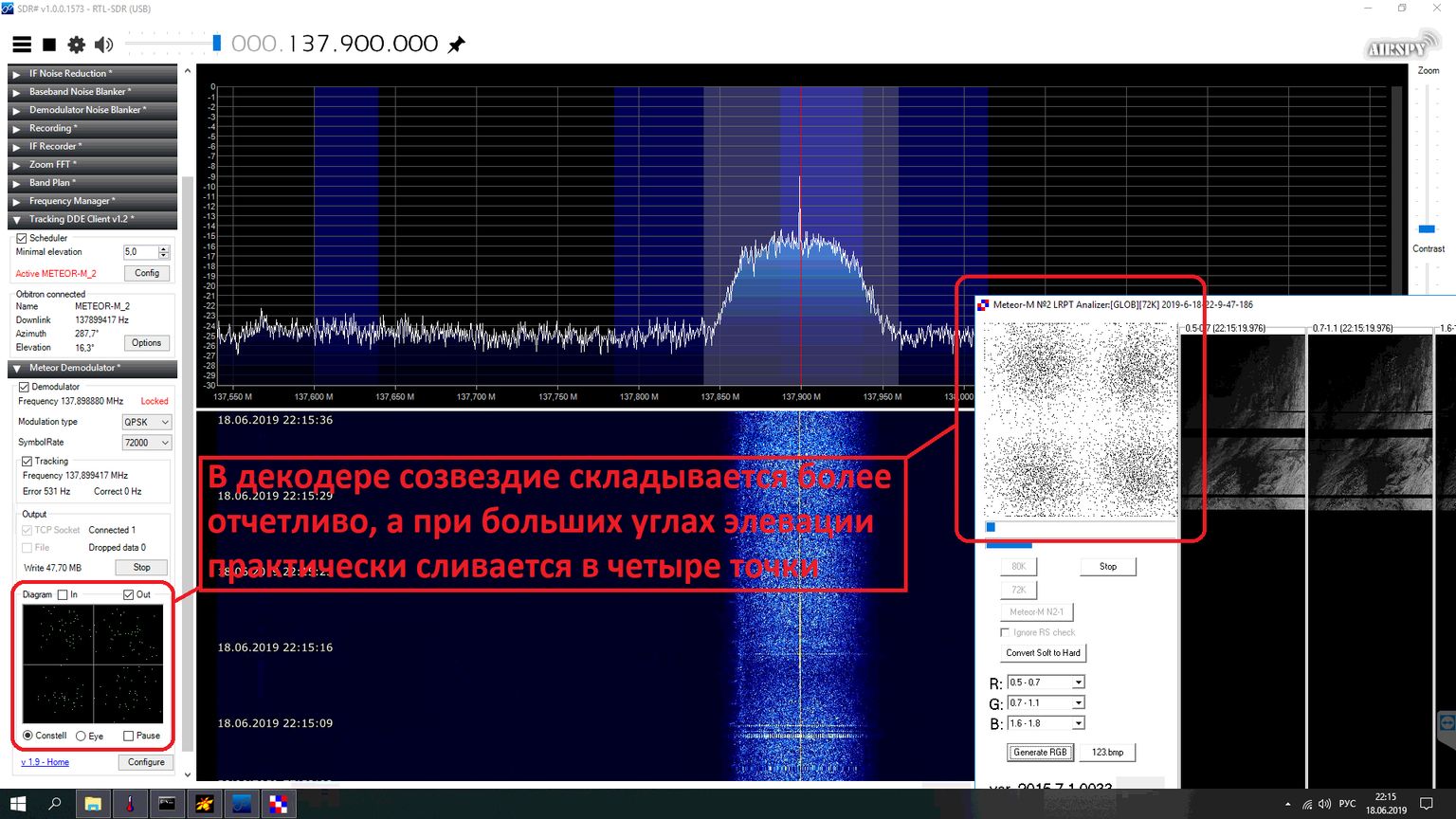Open the SDR# hamburger menu
This screenshot has width=1456, height=819.
(21, 45)
